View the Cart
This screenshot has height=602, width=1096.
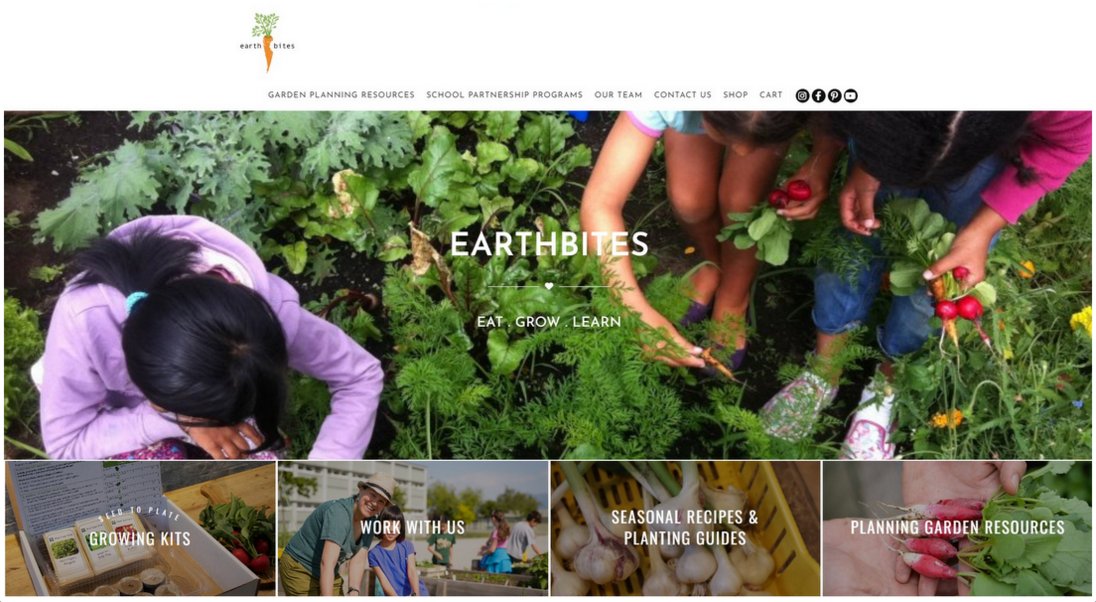(x=771, y=95)
